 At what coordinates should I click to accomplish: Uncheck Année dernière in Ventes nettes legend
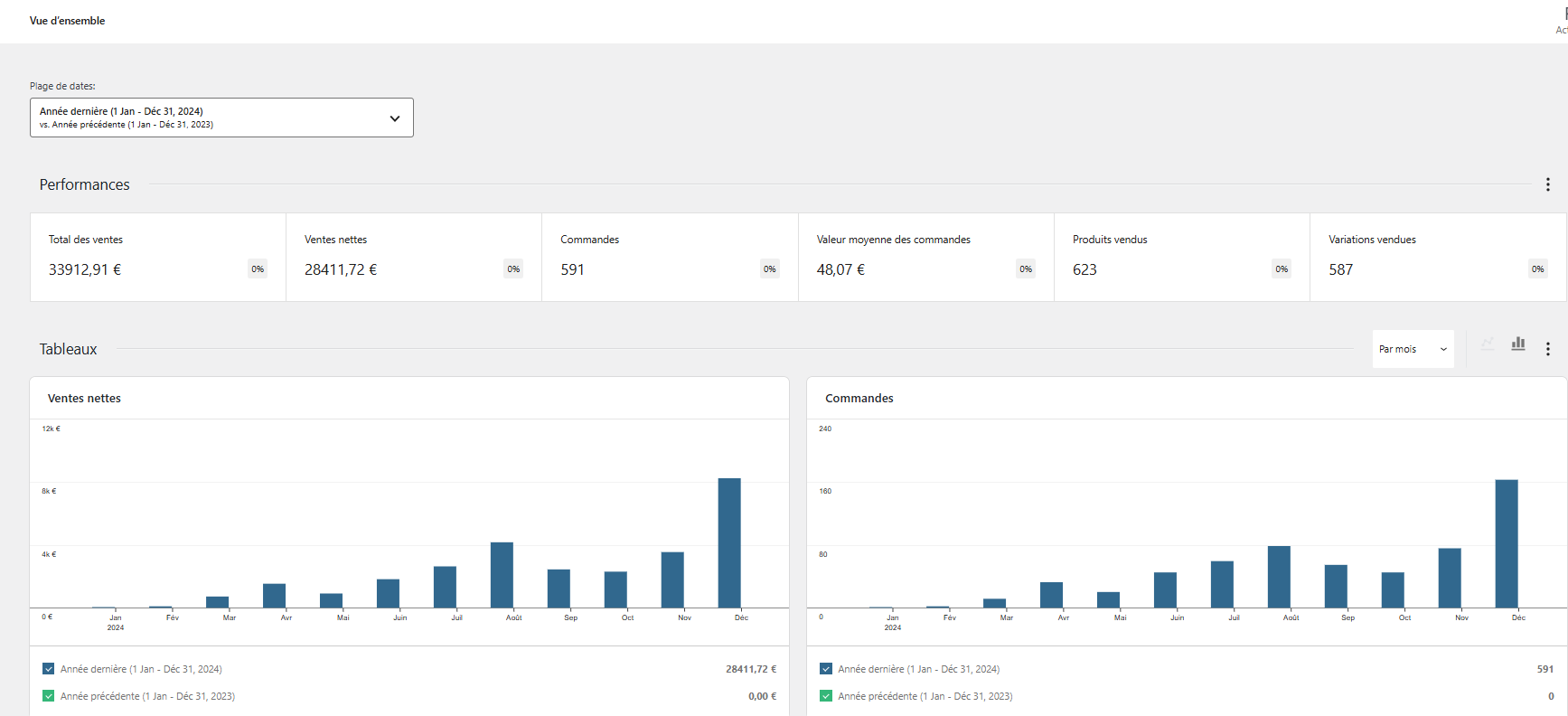pyautogui.click(x=49, y=669)
